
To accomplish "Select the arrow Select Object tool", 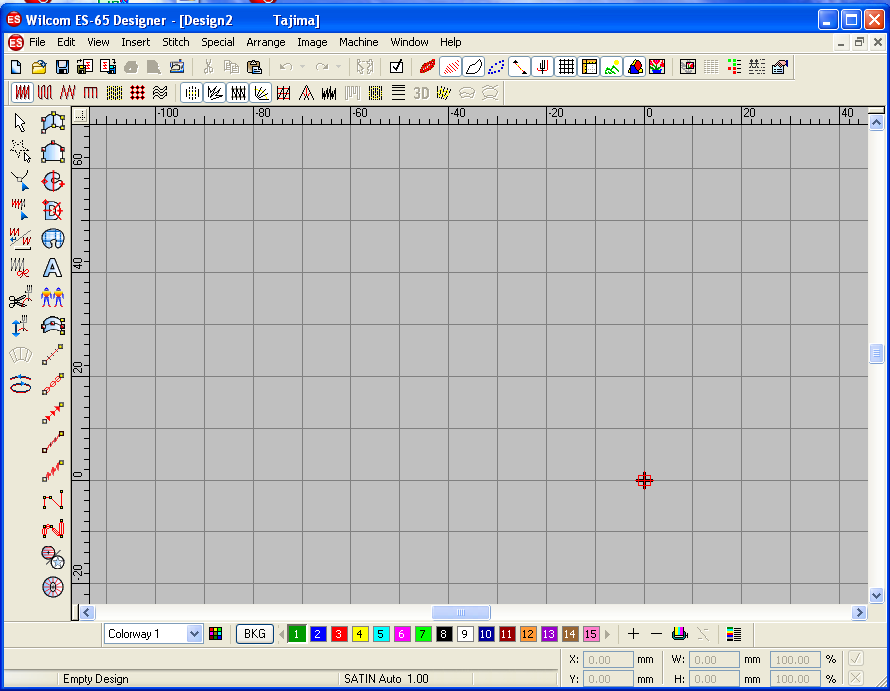I will click(20, 123).
